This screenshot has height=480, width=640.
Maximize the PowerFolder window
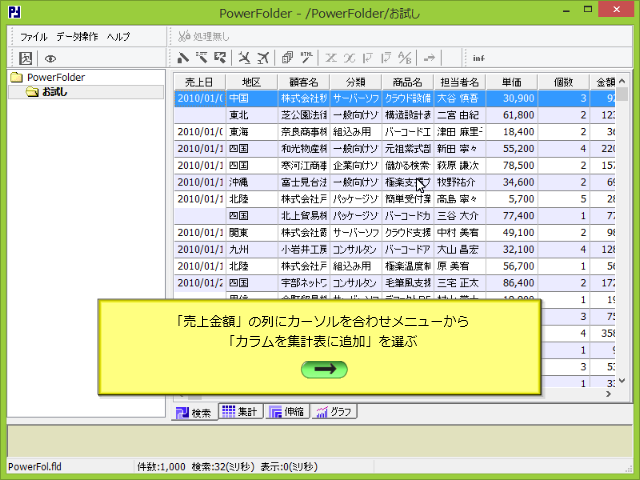pyautogui.click(x=588, y=9)
